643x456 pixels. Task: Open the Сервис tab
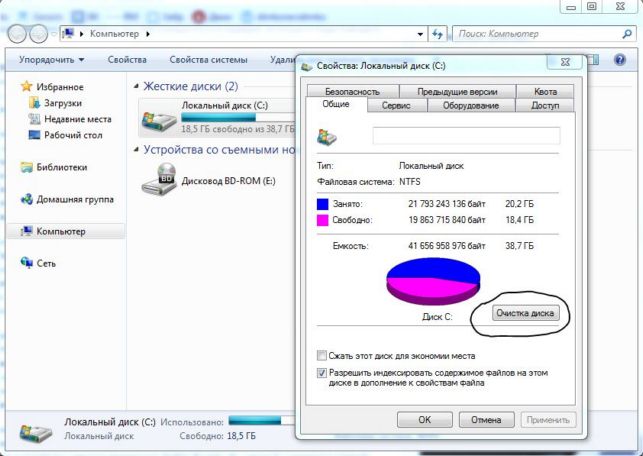(x=396, y=105)
